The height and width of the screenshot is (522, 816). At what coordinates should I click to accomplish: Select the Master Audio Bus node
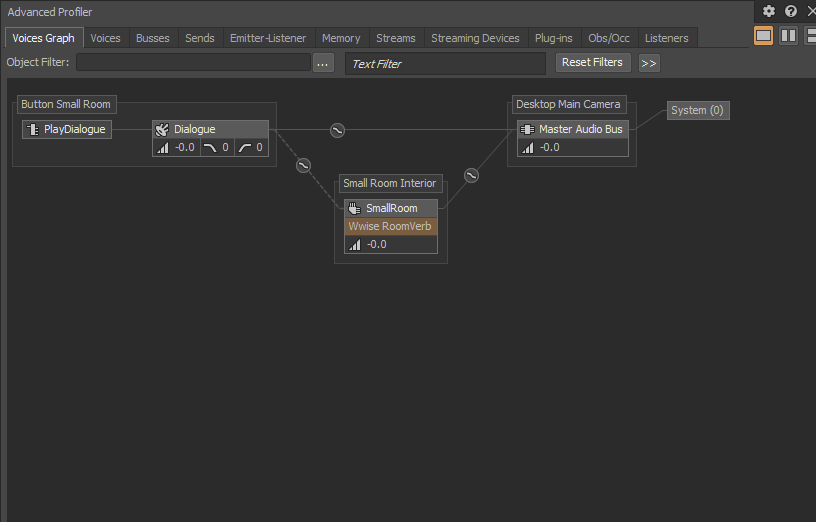pyautogui.click(x=573, y=129)
